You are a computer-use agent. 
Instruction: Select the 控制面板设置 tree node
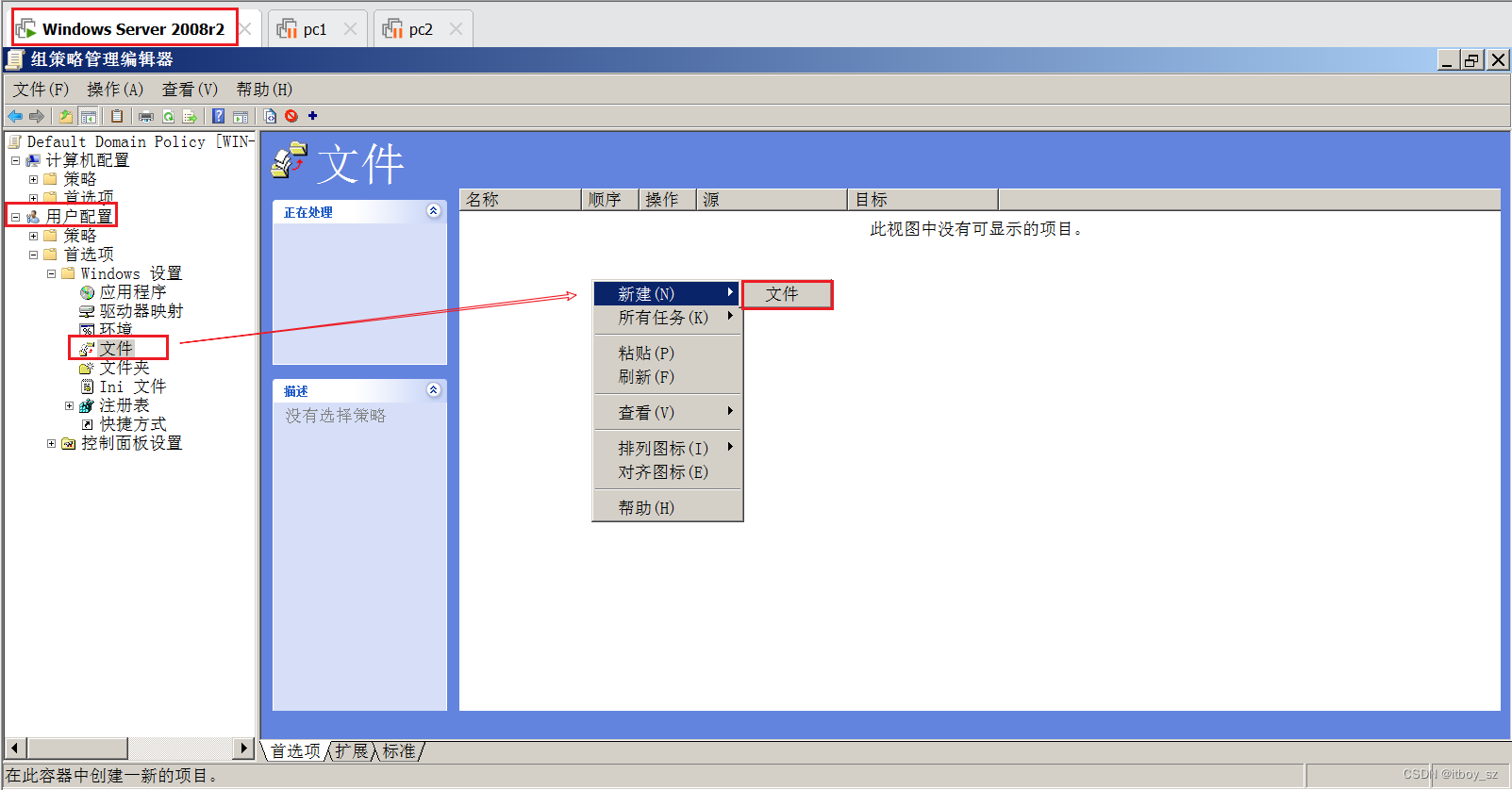pos(132,443)
